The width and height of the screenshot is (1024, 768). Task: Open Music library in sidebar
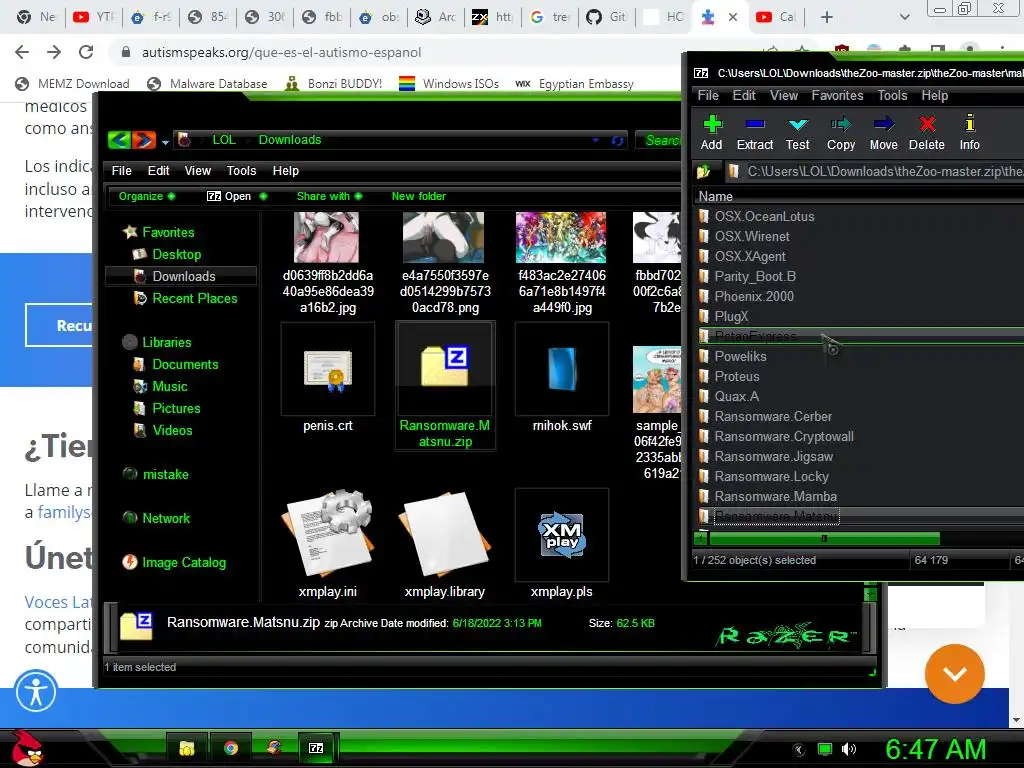click(161, 387)
